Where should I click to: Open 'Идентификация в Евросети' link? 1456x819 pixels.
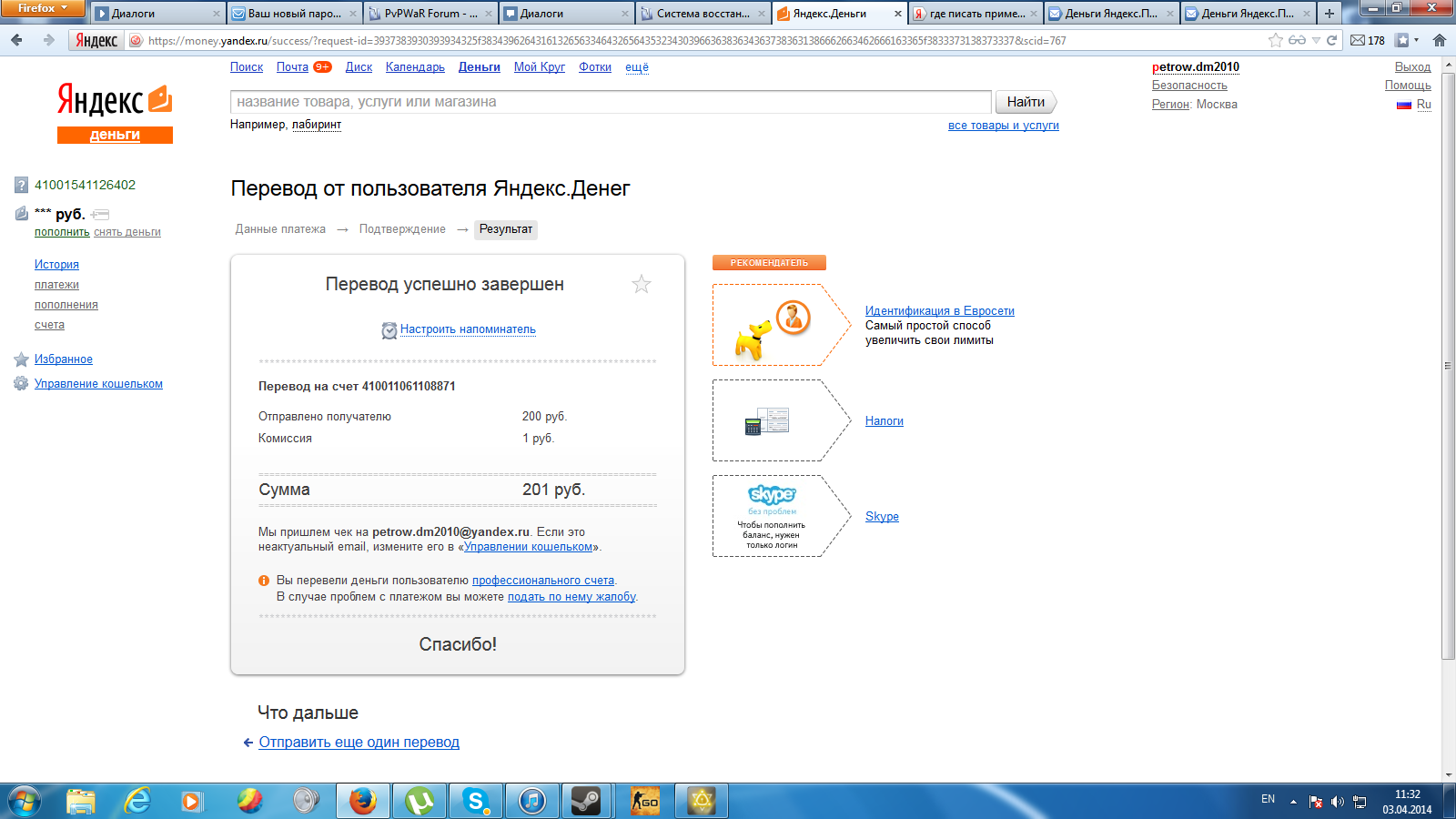(940, 311)
